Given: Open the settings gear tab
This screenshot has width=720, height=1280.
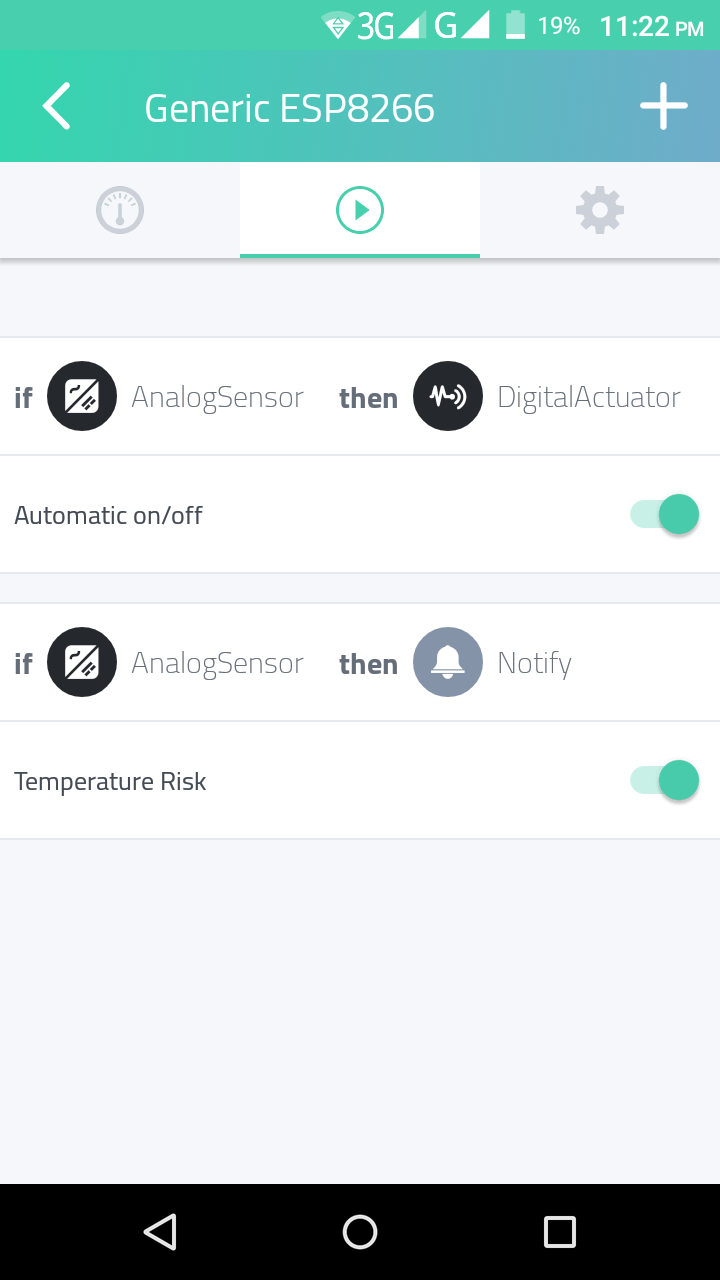Looking at the screenshot, I should point(600,210).
